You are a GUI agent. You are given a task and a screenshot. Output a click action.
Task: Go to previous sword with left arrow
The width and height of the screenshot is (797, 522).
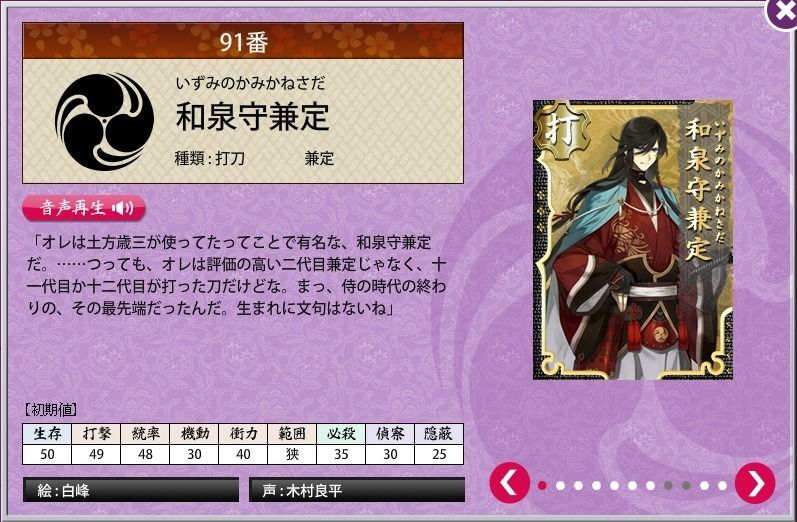[x=510, y=483]
